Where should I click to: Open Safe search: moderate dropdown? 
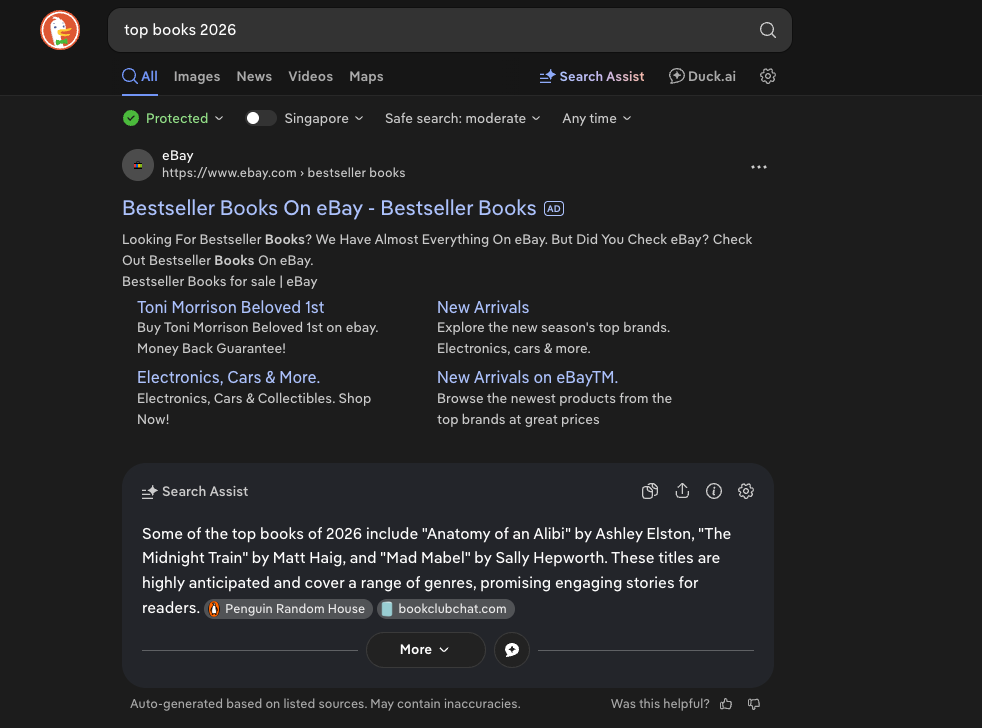tap(462, 118)
